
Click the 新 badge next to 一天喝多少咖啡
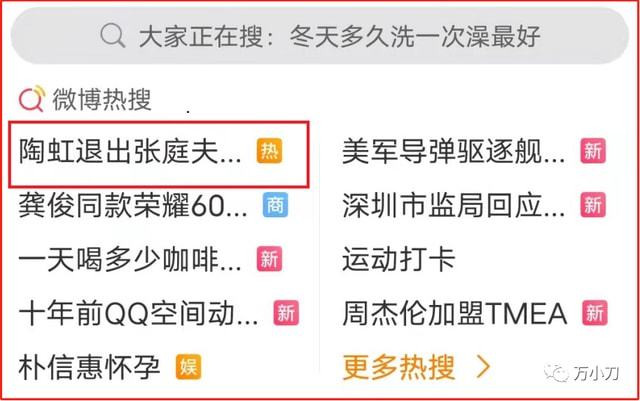(269, 259)
